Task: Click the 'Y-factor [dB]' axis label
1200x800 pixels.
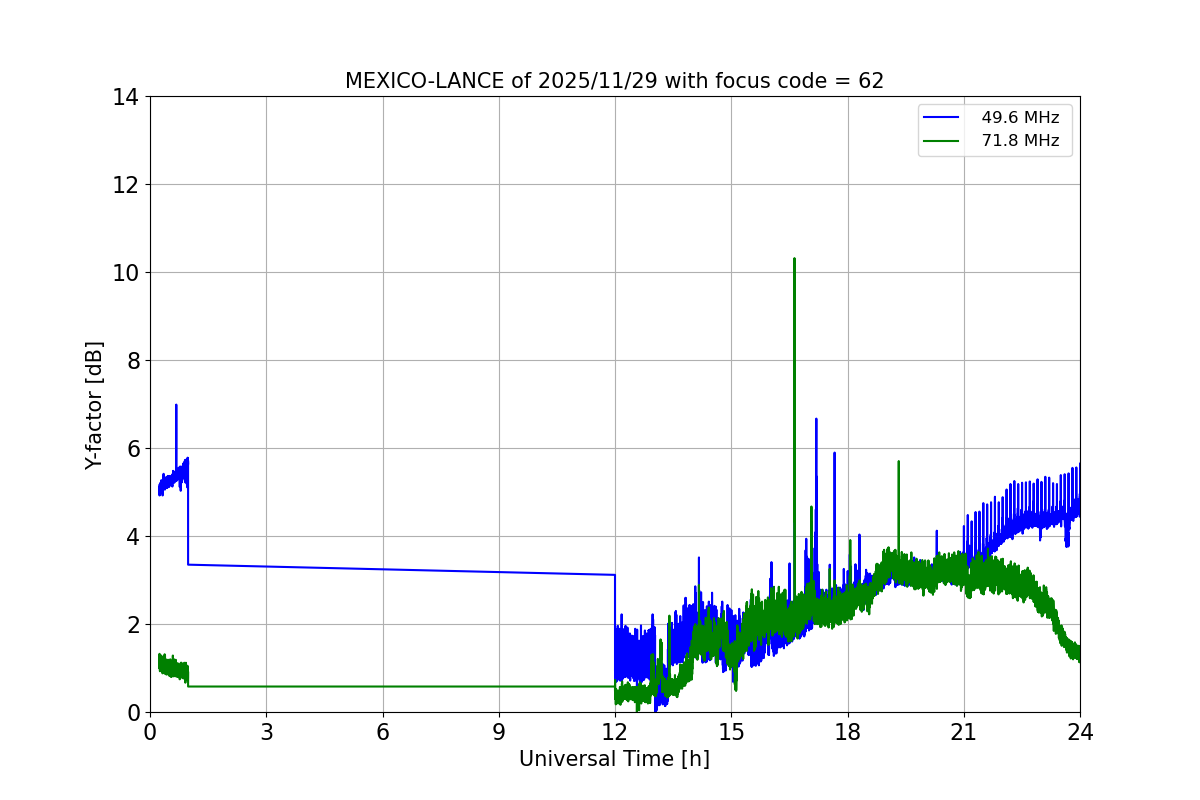Action: click(x=94, y=405)
